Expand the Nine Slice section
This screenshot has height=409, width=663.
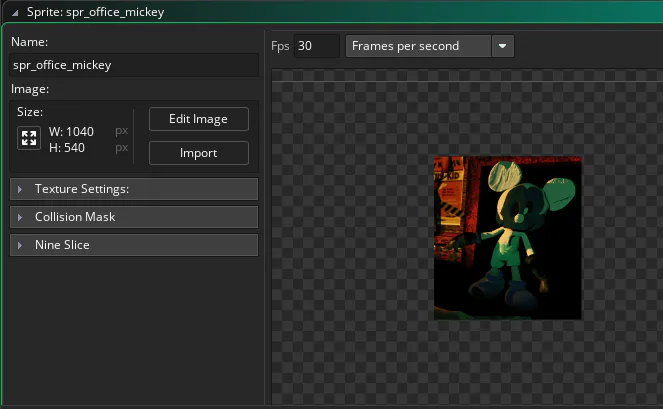click(134, 245)
